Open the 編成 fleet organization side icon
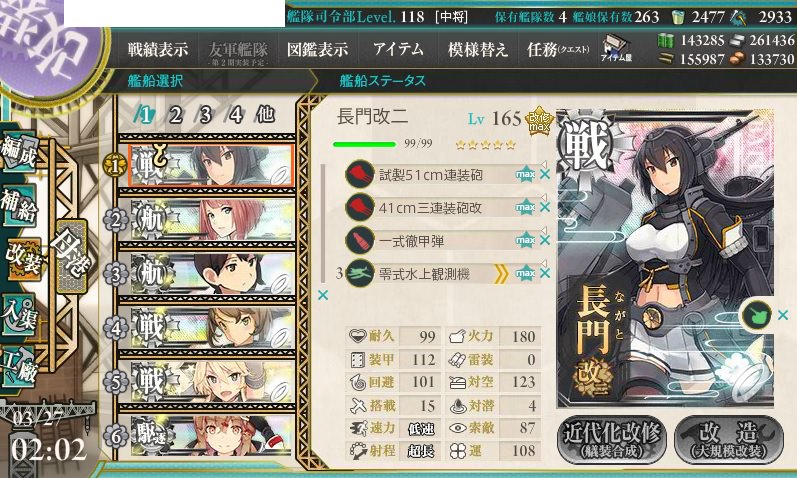The height and width of the screenshot is (478, 797). [x=19, y=151]
